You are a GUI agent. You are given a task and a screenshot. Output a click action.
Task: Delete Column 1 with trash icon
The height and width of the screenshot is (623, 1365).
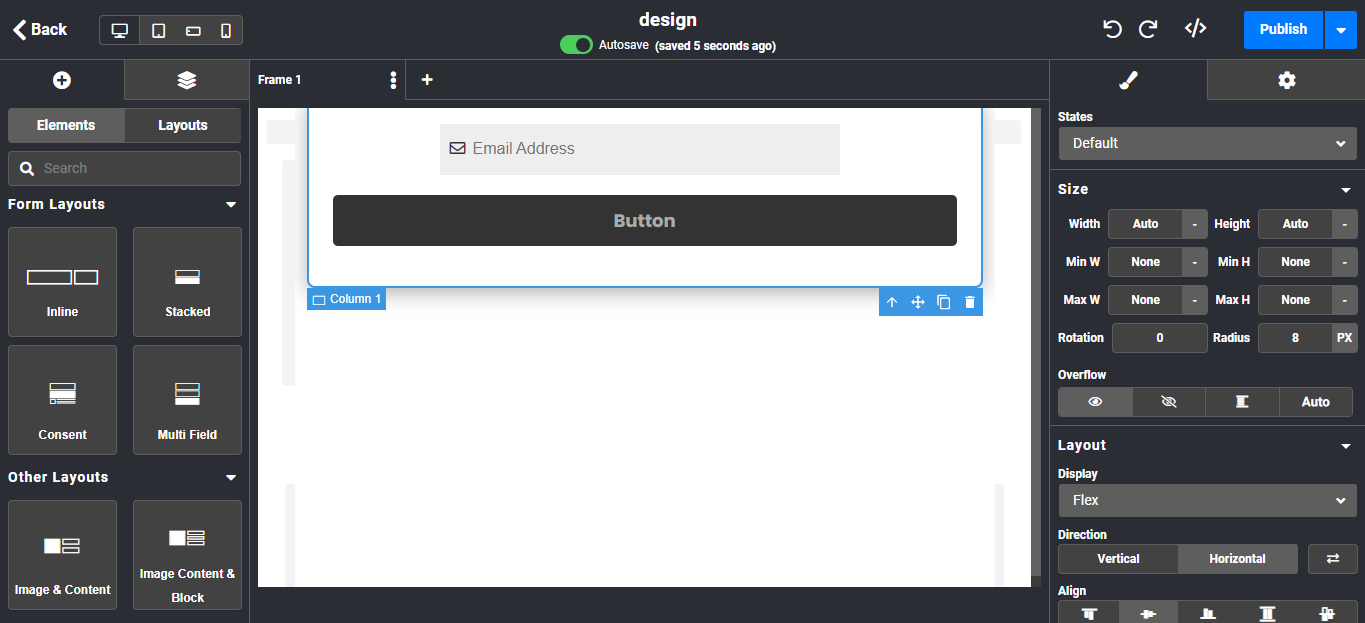[969, 302]
